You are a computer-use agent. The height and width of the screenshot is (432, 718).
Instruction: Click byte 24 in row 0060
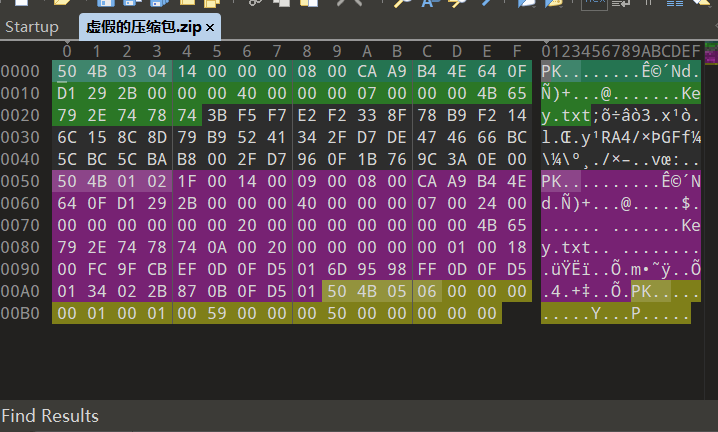(487, 203)
